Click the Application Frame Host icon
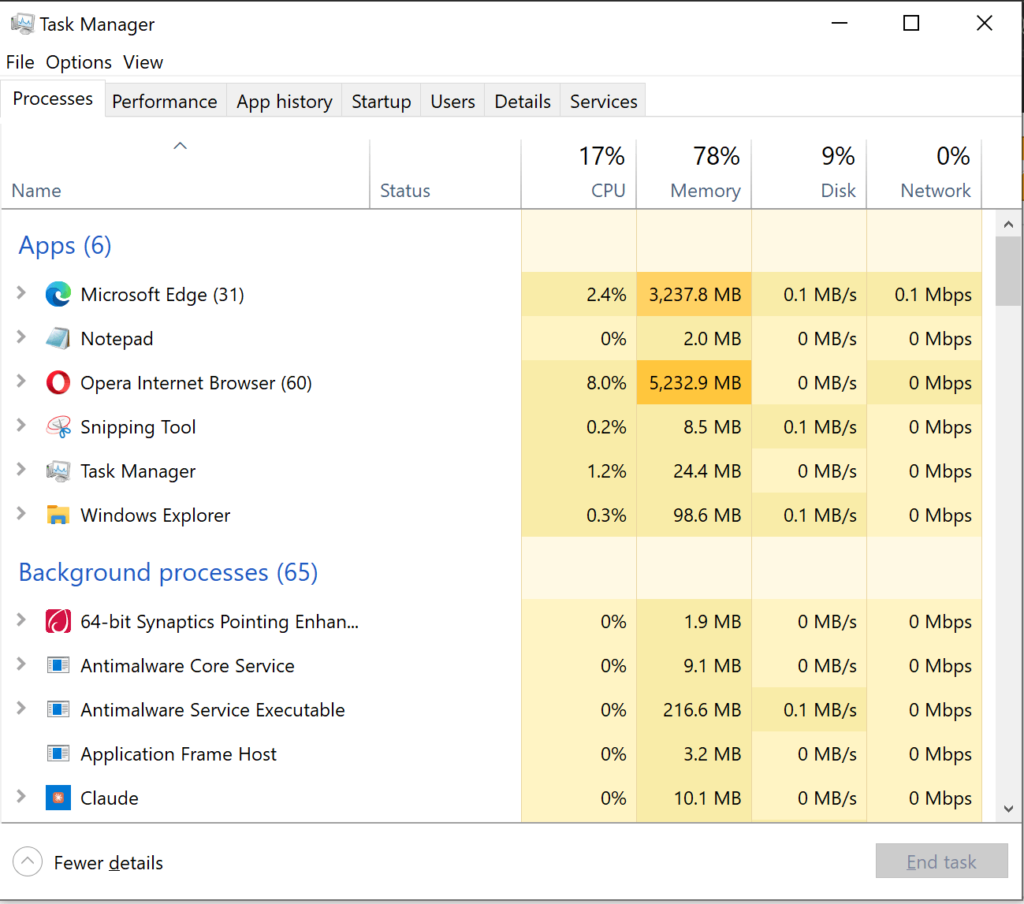Screen dimensions: 1024x904 point(58,754)
